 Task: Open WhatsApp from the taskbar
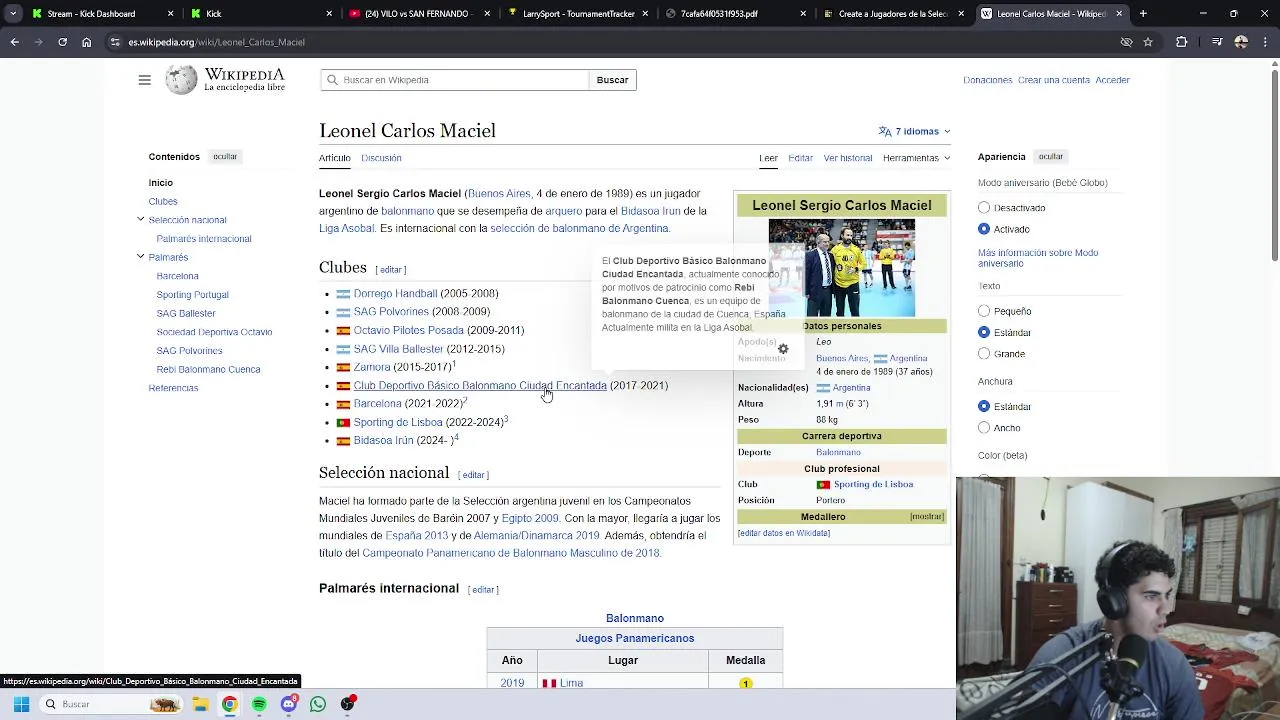318,704
